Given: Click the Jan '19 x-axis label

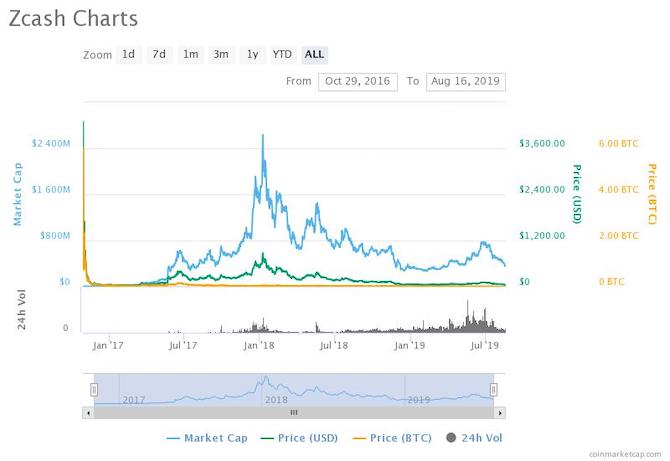Looking at the screenshot, I should point(409,345).
